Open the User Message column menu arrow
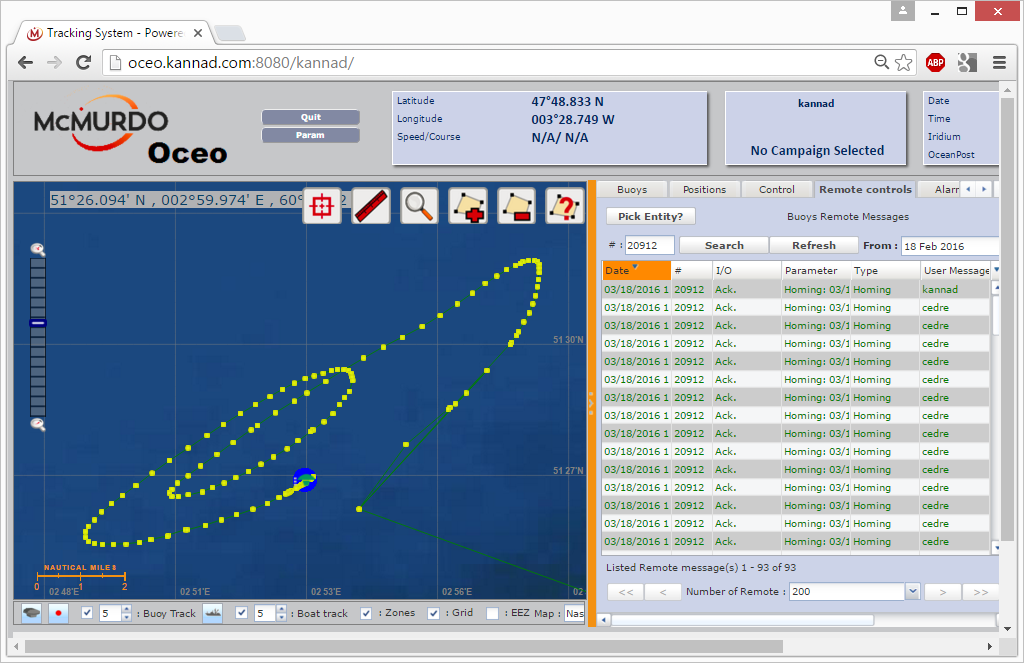Image resolution: width=1024 pixels, height=663 pixels. (x=996, y=270)
